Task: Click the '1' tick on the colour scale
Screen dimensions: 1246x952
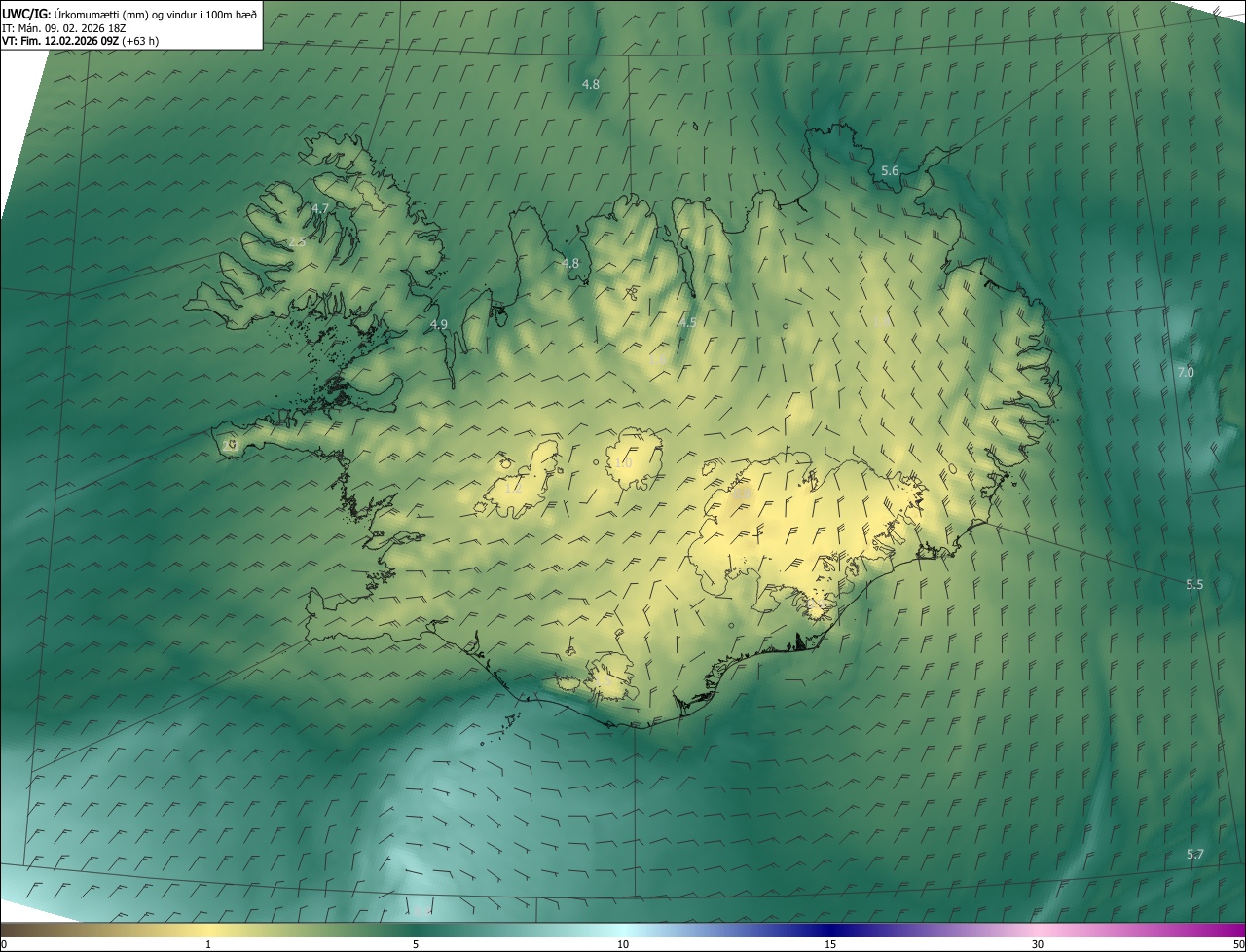Action: pos(208,944)
